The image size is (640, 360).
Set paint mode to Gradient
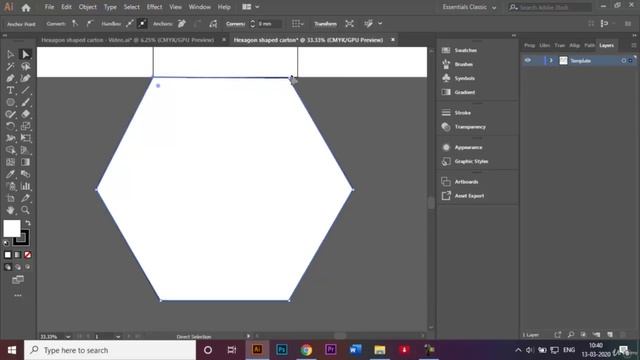tap(18, 255)
